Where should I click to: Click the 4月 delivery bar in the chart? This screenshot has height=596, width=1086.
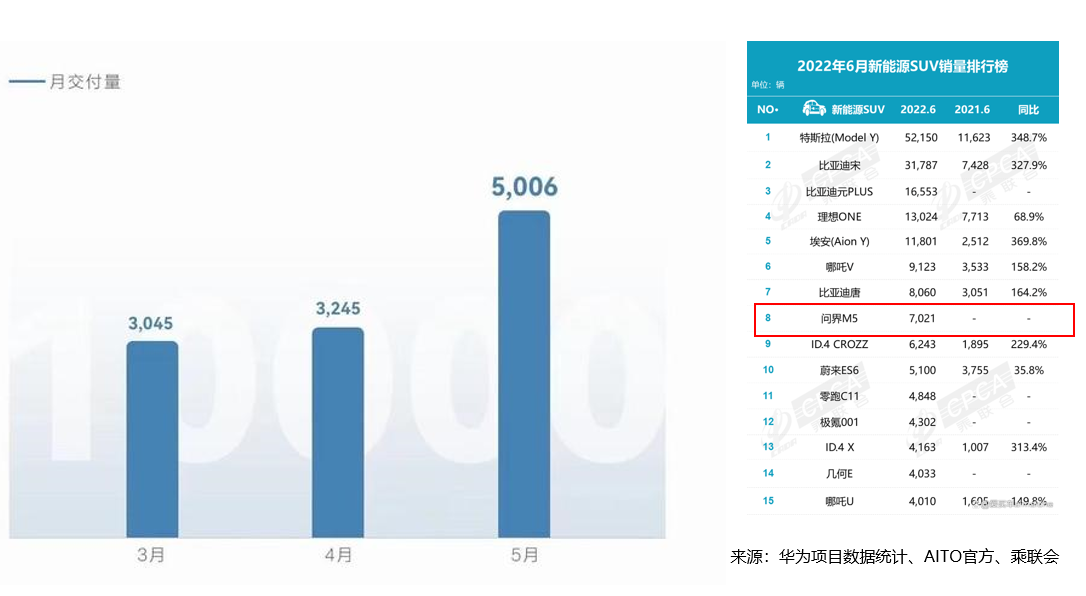tap(338, 432)
